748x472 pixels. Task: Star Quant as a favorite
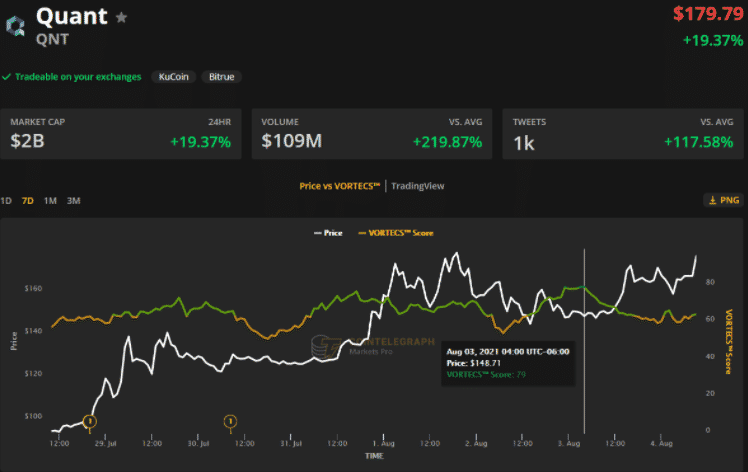pos(122,17)
